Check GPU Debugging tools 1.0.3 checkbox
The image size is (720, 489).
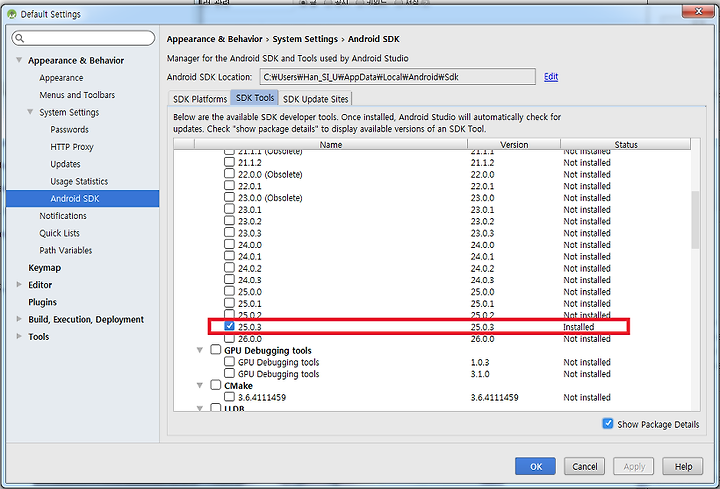(229, 362)
